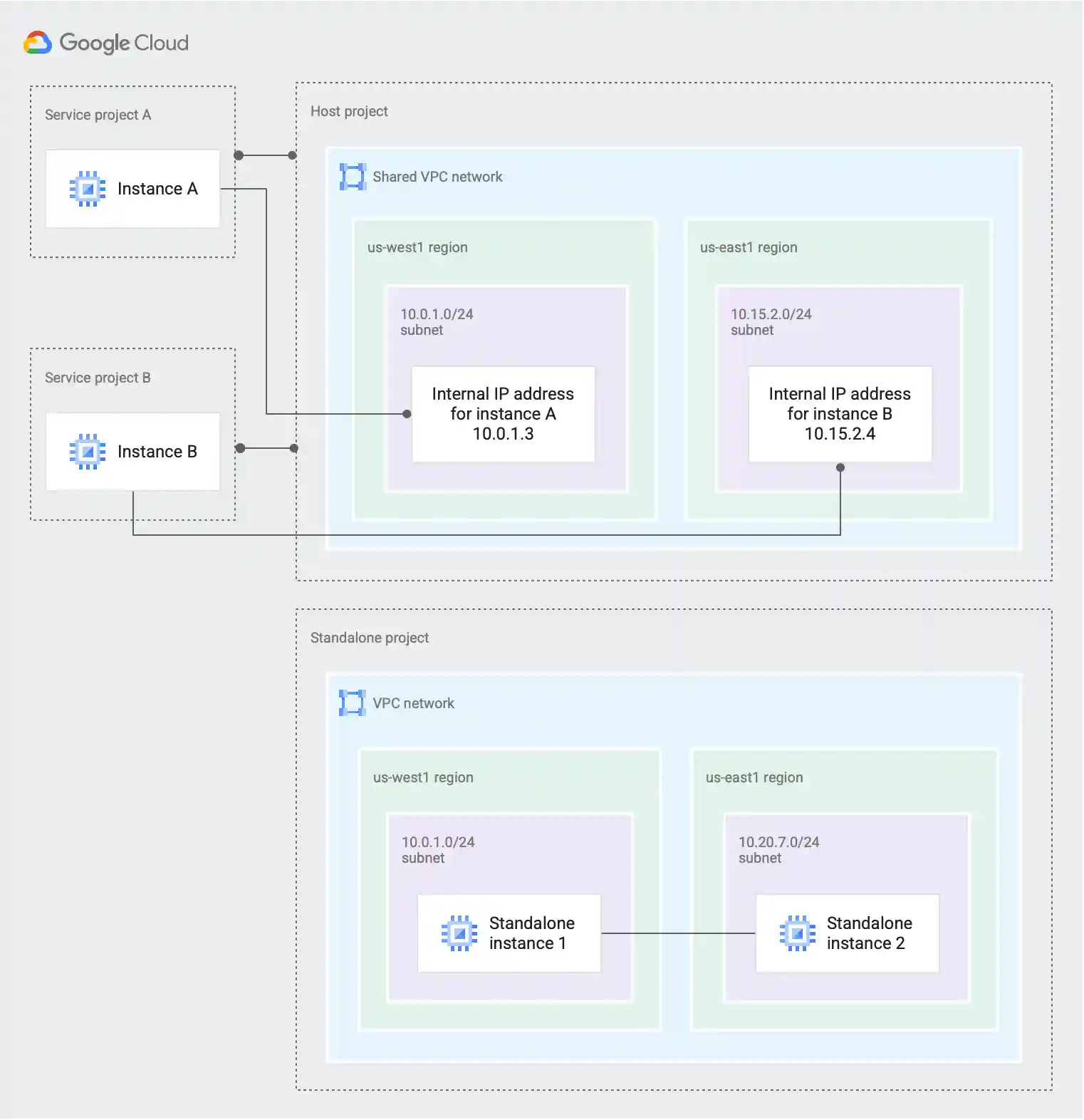The image size is (1084, 1120).
Task: Click the 10.20.7.0/24 subnet label
Action: click(x=778, y=850)
